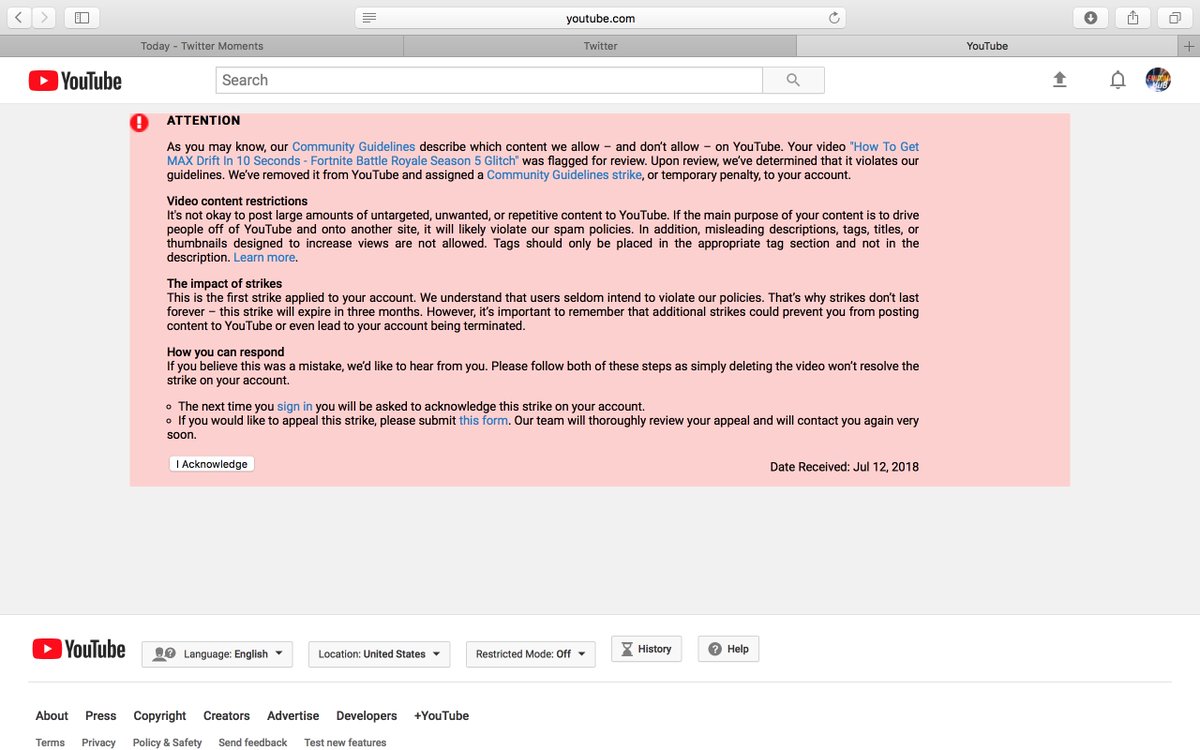Click the YouTube logo in header
1200x750 pixels.
(x=75, y=81)
